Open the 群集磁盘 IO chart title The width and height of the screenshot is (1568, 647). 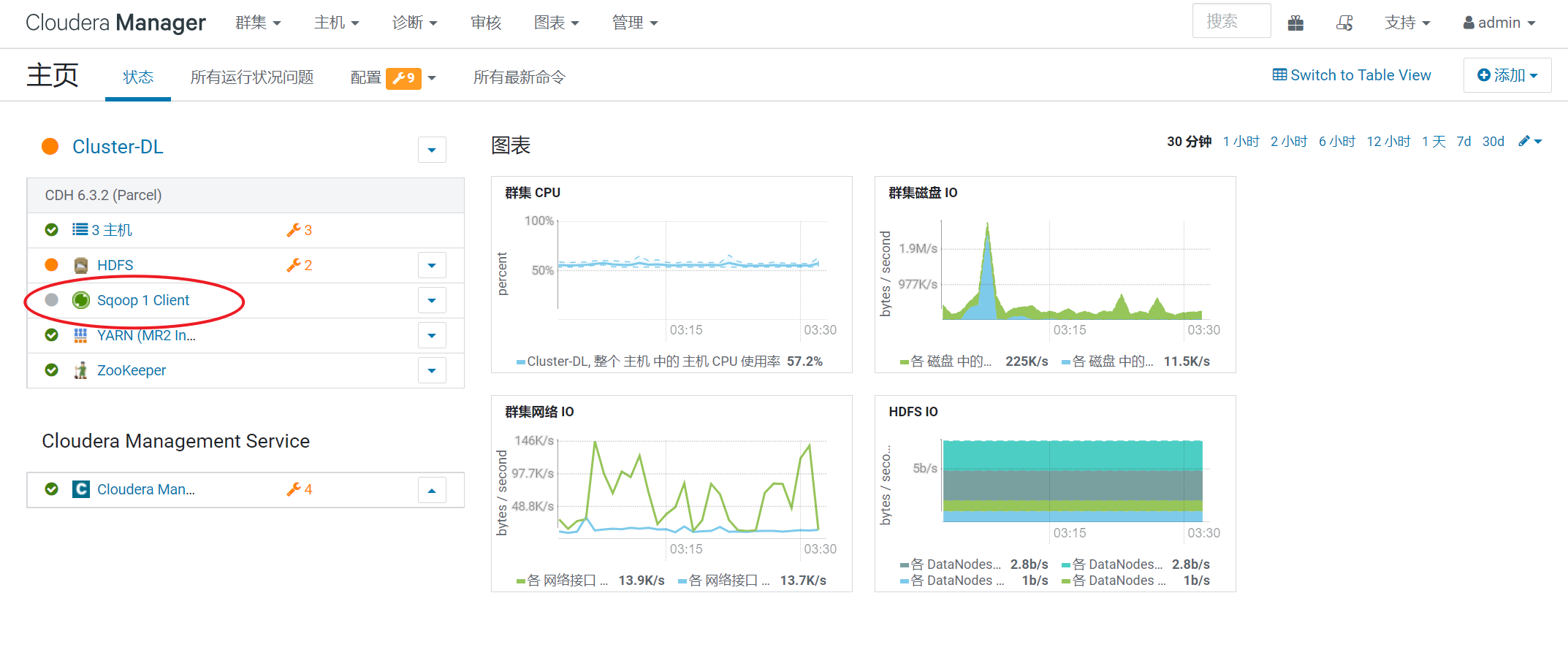point(923,193)
